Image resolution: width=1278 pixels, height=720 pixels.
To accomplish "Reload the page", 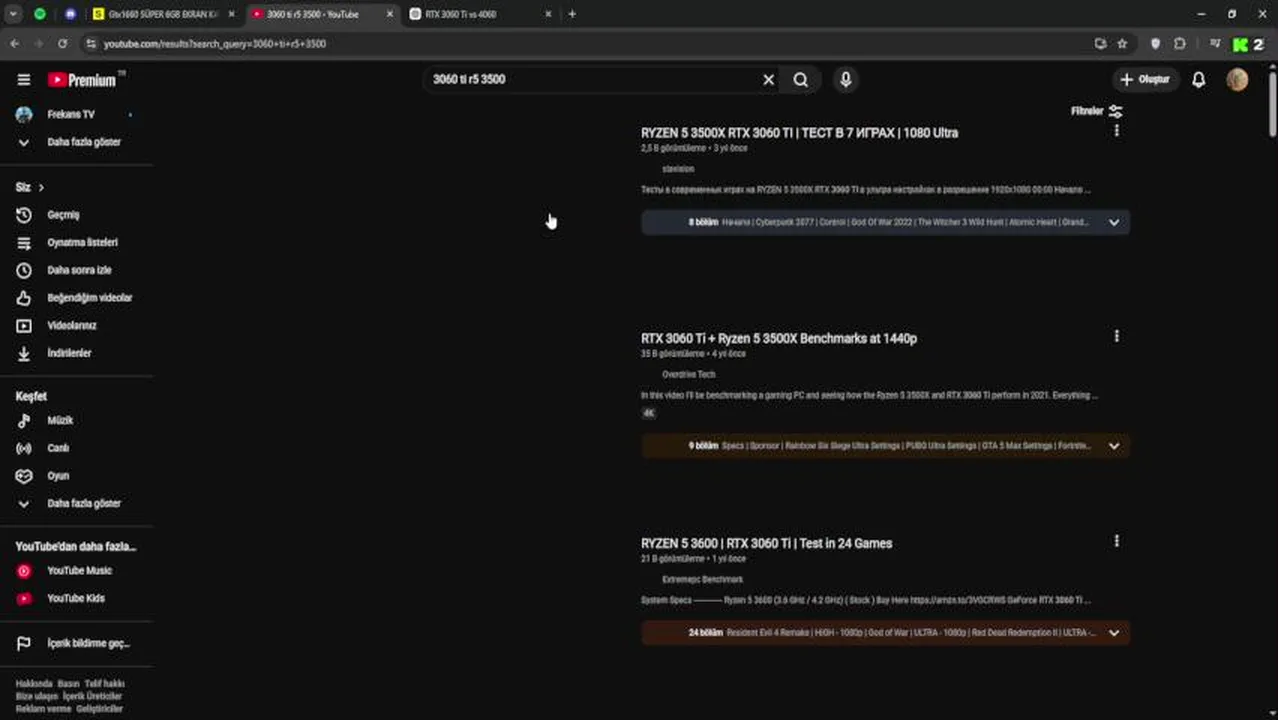I will click(x=62, y=44).
